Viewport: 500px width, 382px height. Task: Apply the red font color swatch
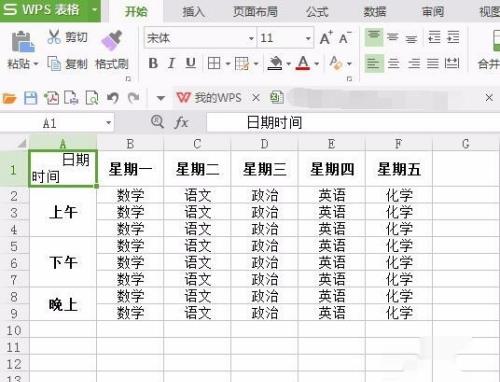303,63
